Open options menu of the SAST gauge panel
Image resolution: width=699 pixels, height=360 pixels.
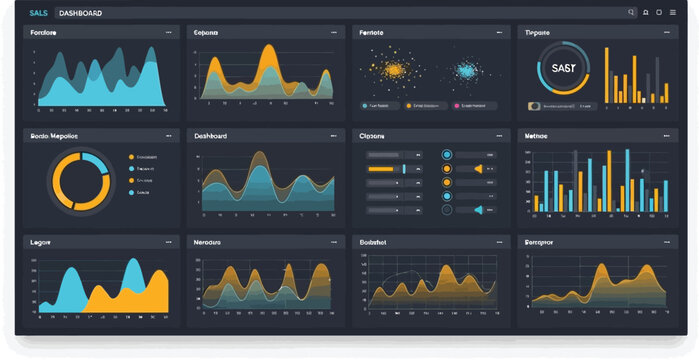click(x=666, y=33)
